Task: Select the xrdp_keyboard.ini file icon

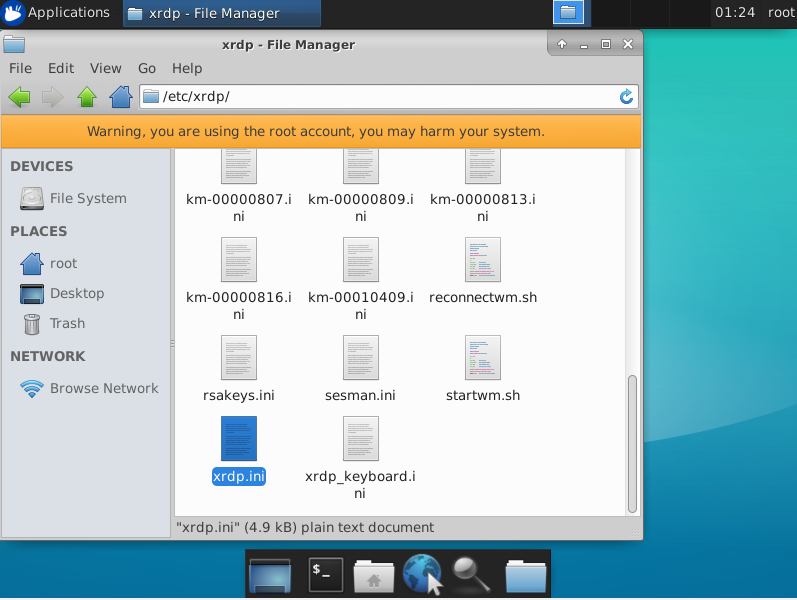Action: click(x=361, y=438)
